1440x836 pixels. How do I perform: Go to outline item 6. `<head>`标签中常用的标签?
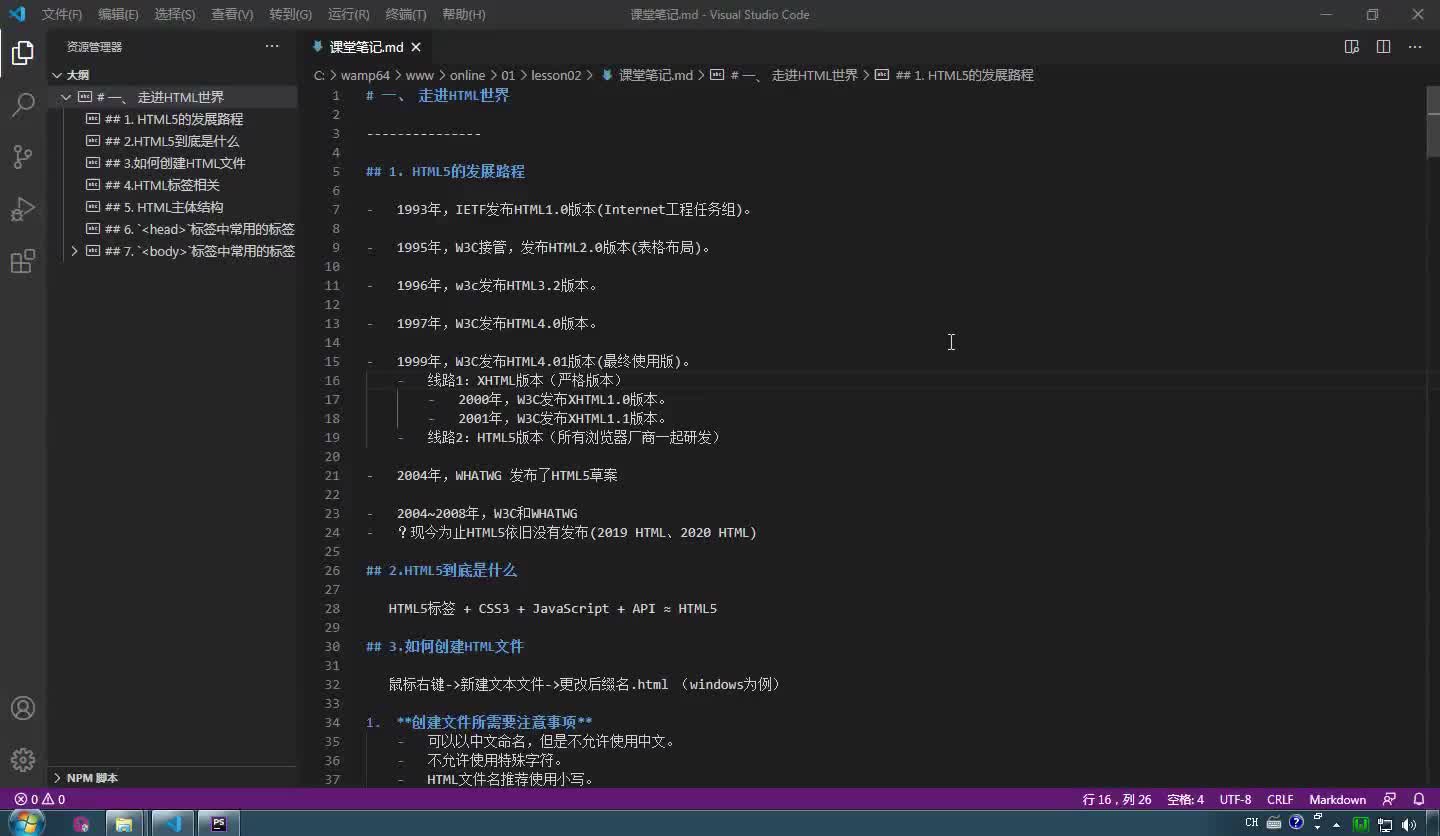[199, 229]
